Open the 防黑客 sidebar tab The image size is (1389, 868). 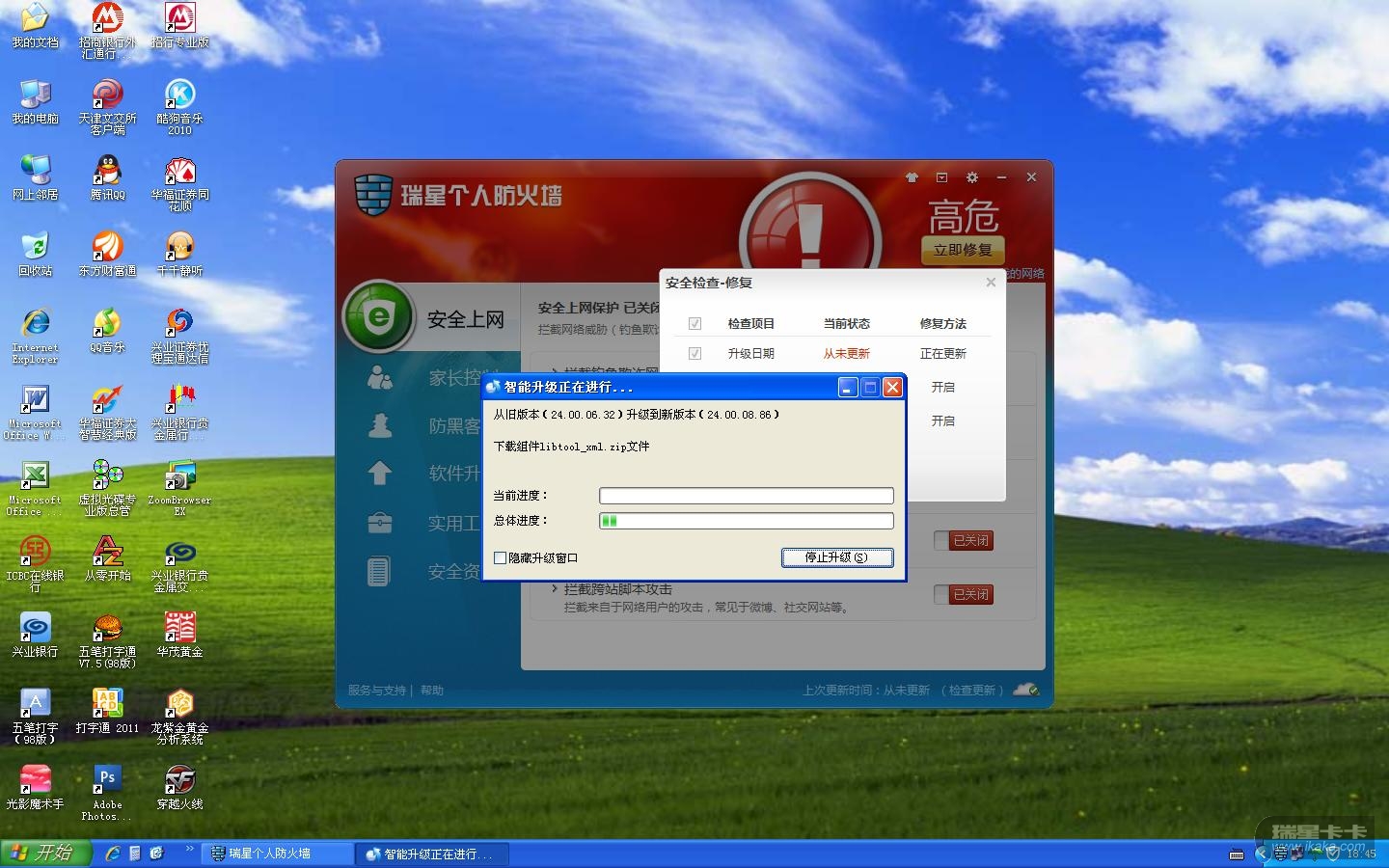pyautogui.click(x=431, y=425)
